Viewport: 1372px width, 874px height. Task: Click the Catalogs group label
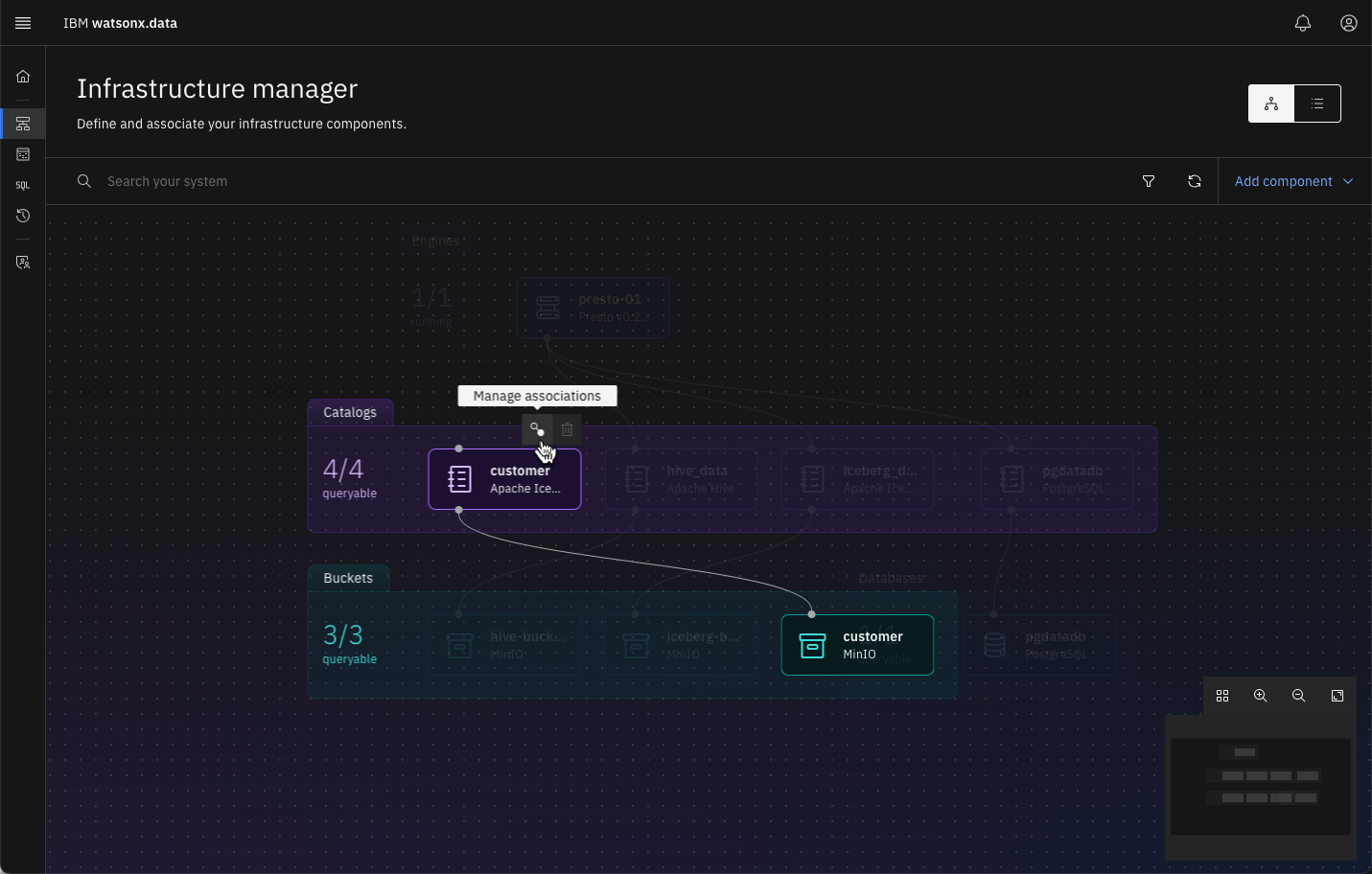tap(350, 412)
